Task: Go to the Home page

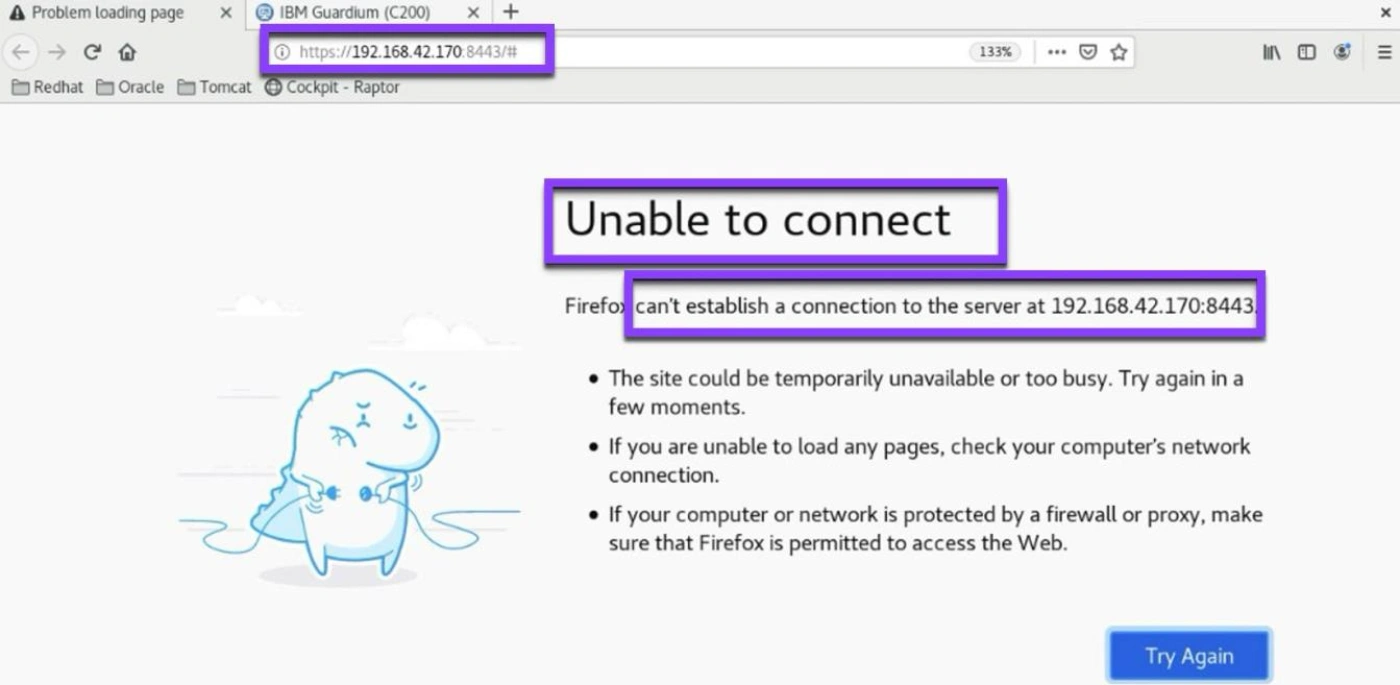Action: pyautogui.click(x=127, y=52)
